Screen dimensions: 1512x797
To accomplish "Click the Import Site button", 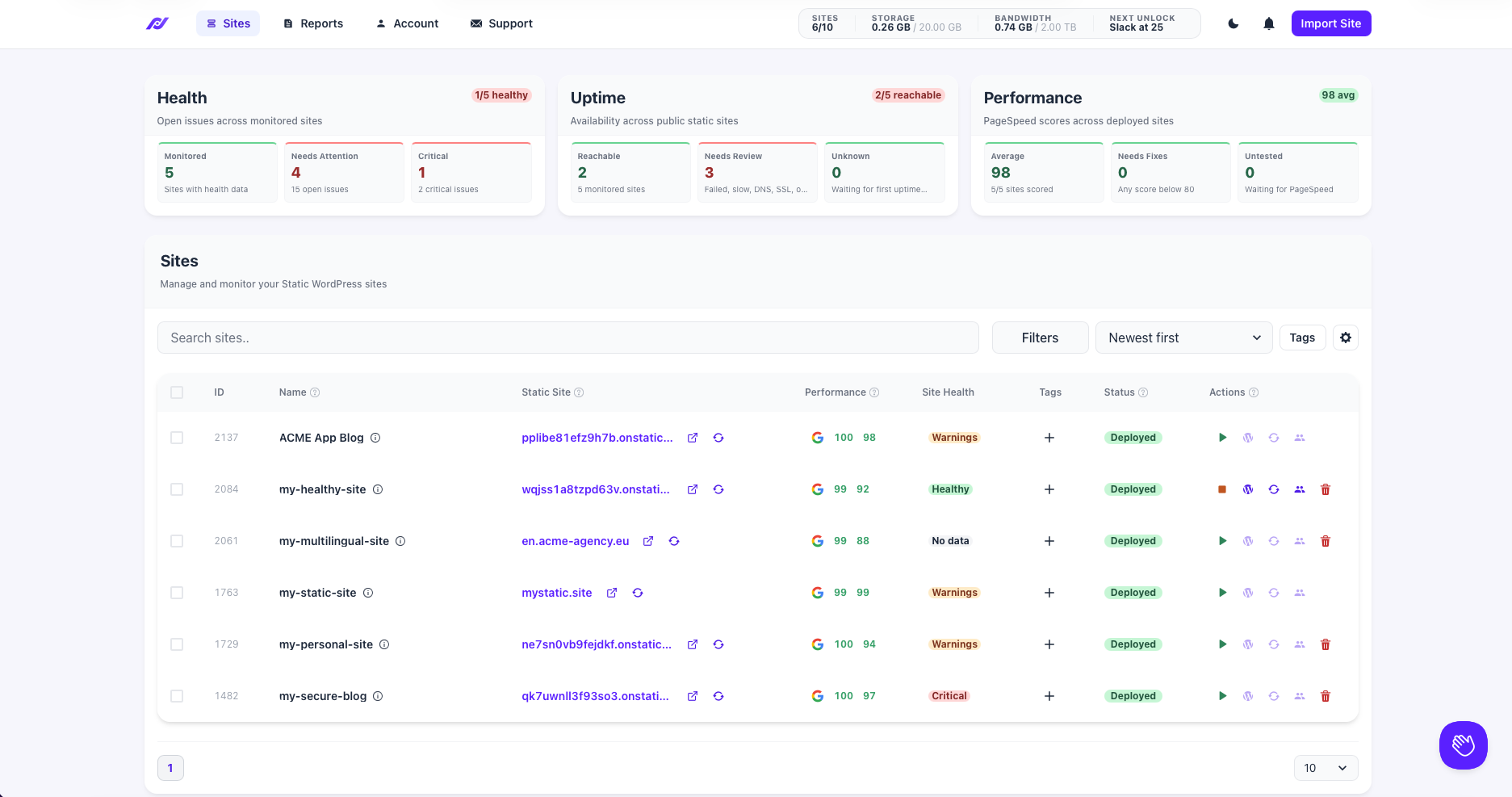I will point(1330,23).
